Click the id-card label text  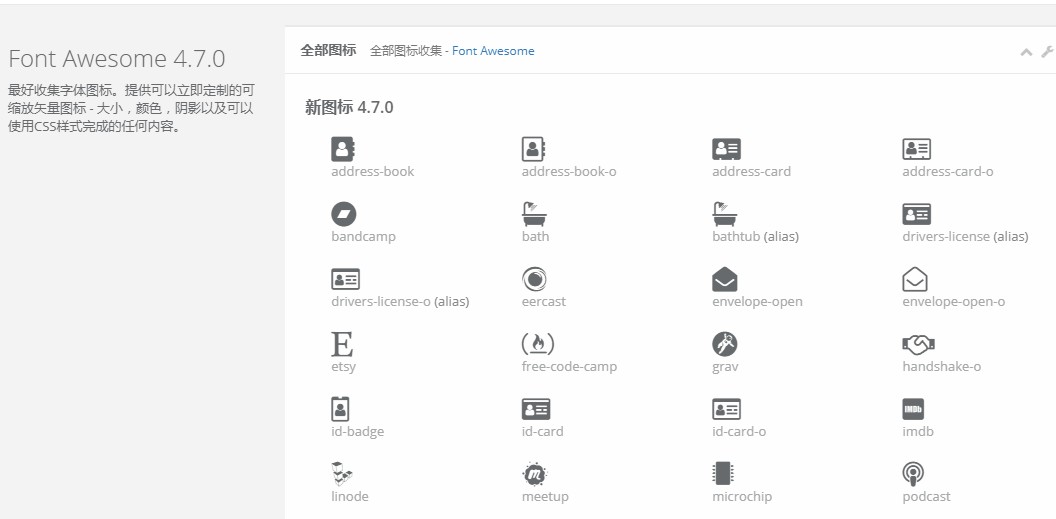click(x=542, y=431)
